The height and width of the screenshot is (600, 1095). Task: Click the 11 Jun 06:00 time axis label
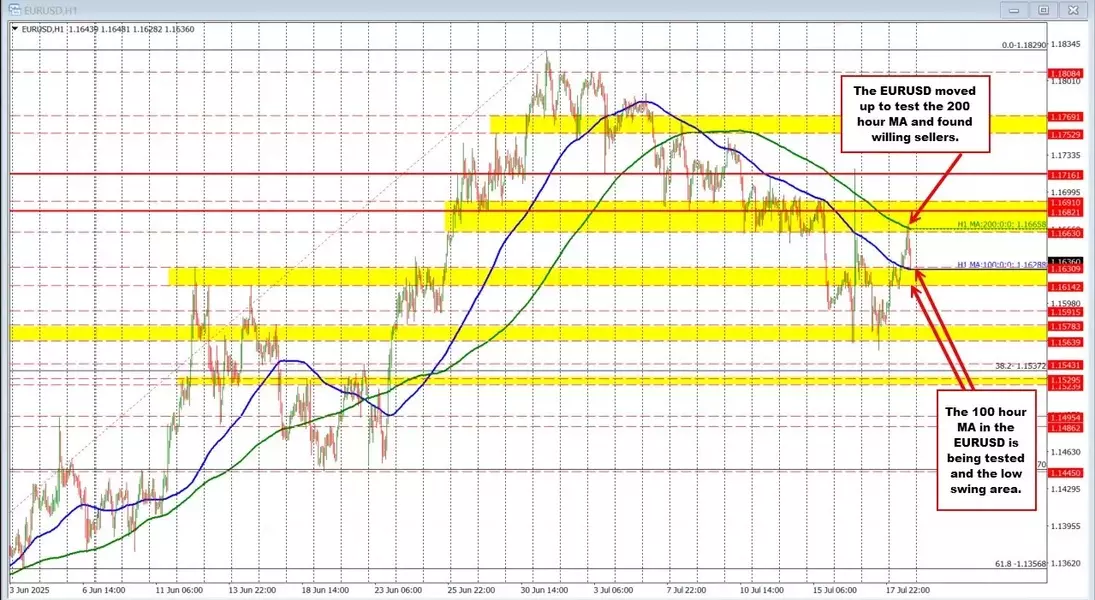click(179, 590)
